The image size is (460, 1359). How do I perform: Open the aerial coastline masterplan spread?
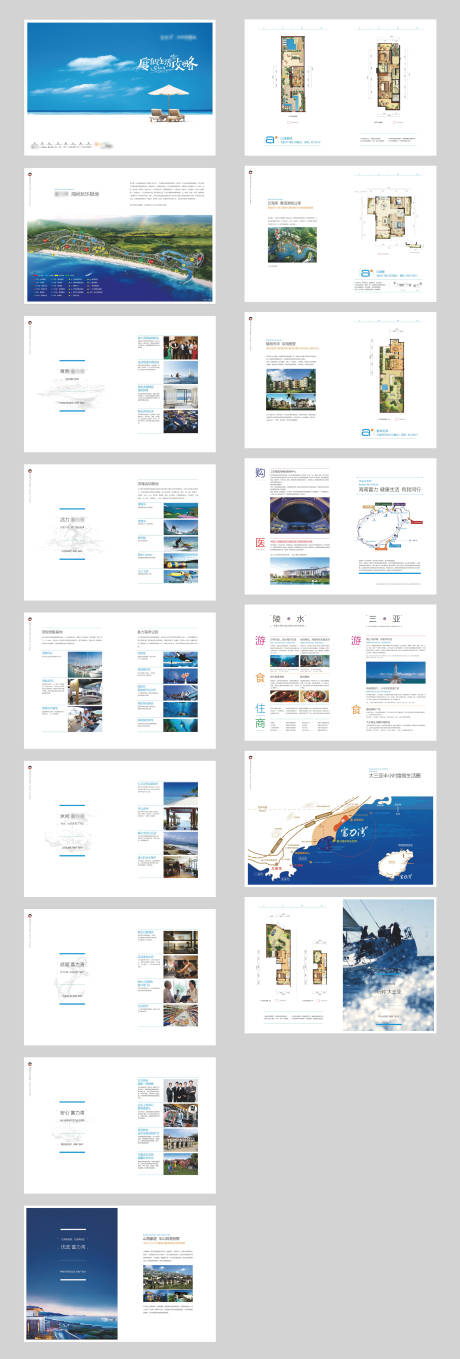click(120, 235)
